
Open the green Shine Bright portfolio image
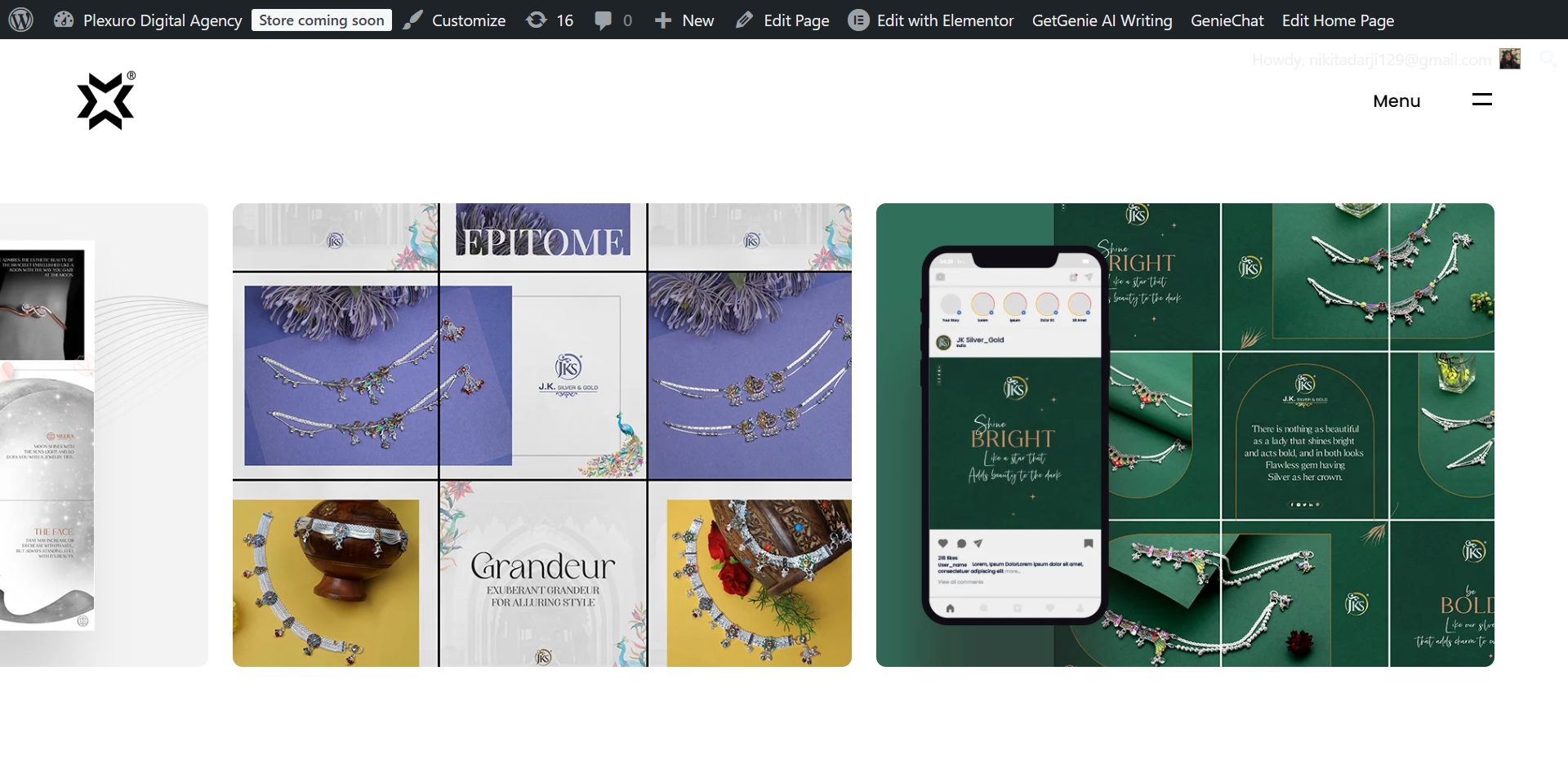pos(1185,435)
